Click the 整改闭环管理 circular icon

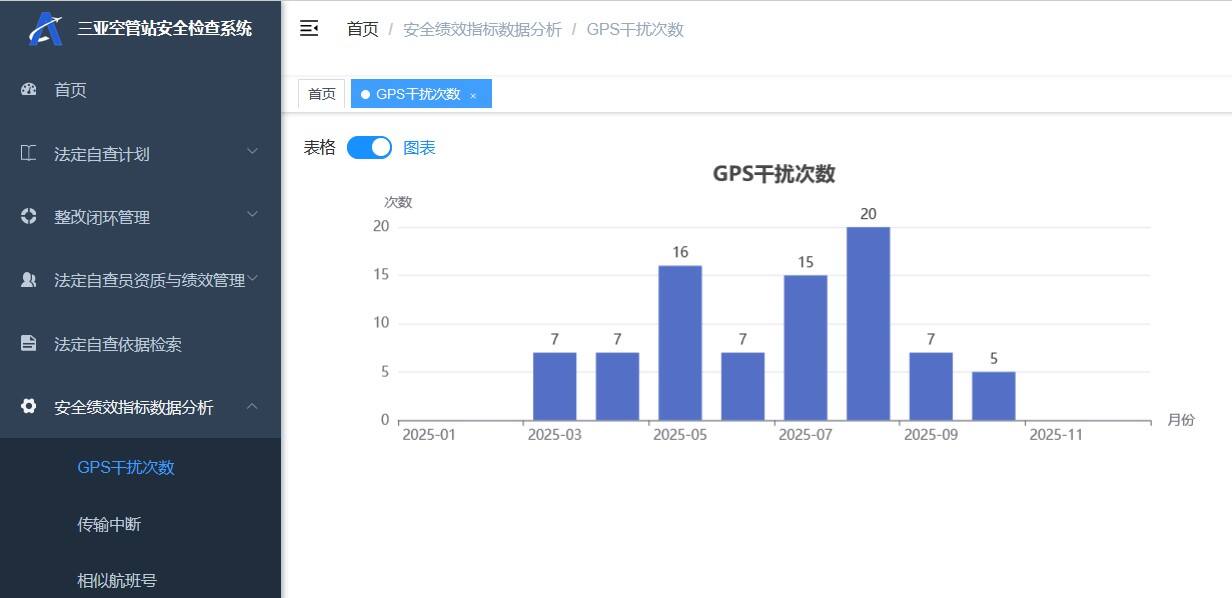tap(29, 217)
